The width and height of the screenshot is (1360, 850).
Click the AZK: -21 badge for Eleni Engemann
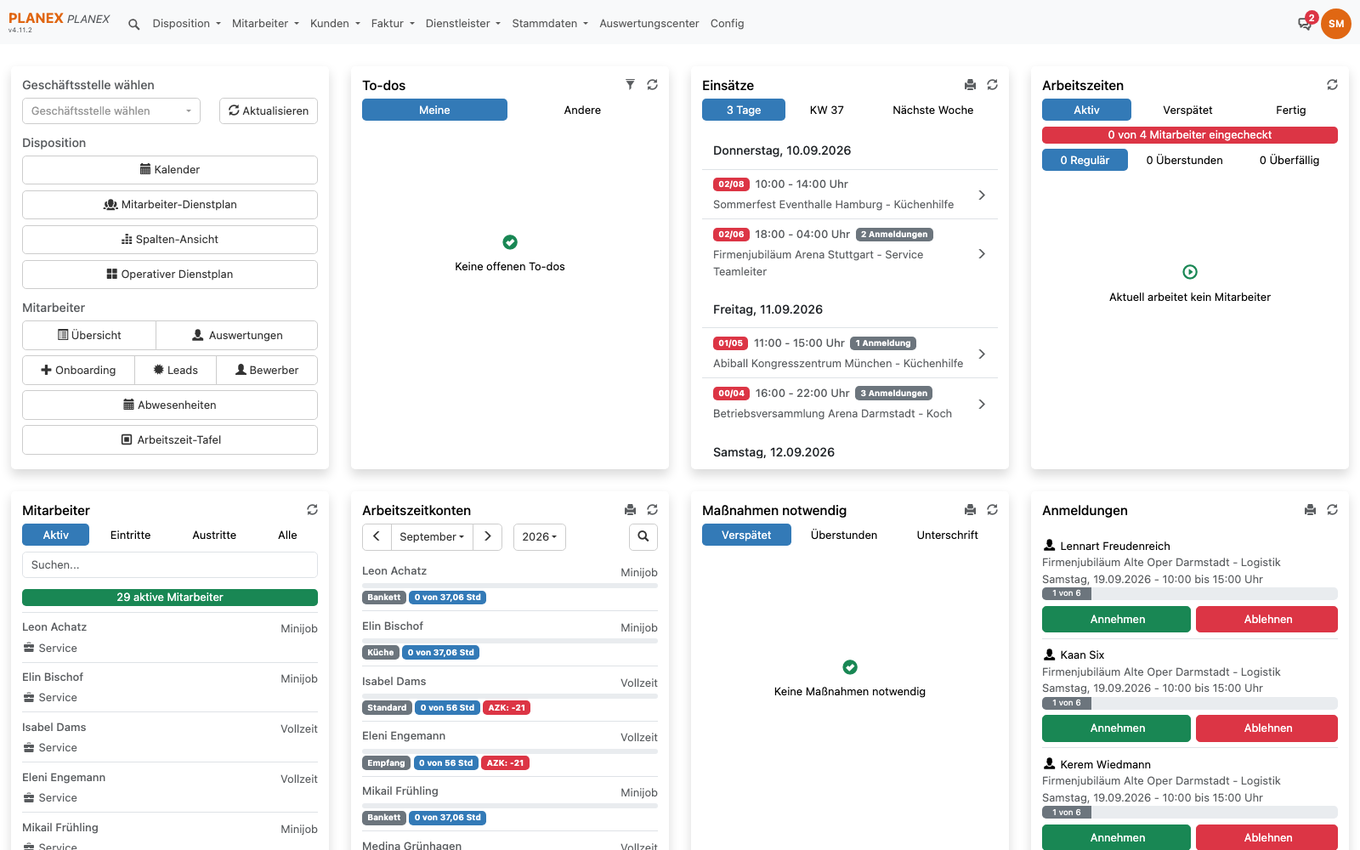pos(506,763)
